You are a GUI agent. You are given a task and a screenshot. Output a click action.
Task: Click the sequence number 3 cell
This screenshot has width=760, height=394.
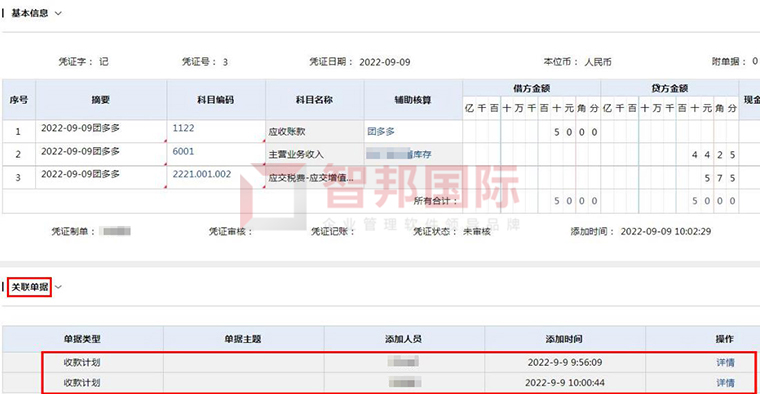(x=18, y=177)
